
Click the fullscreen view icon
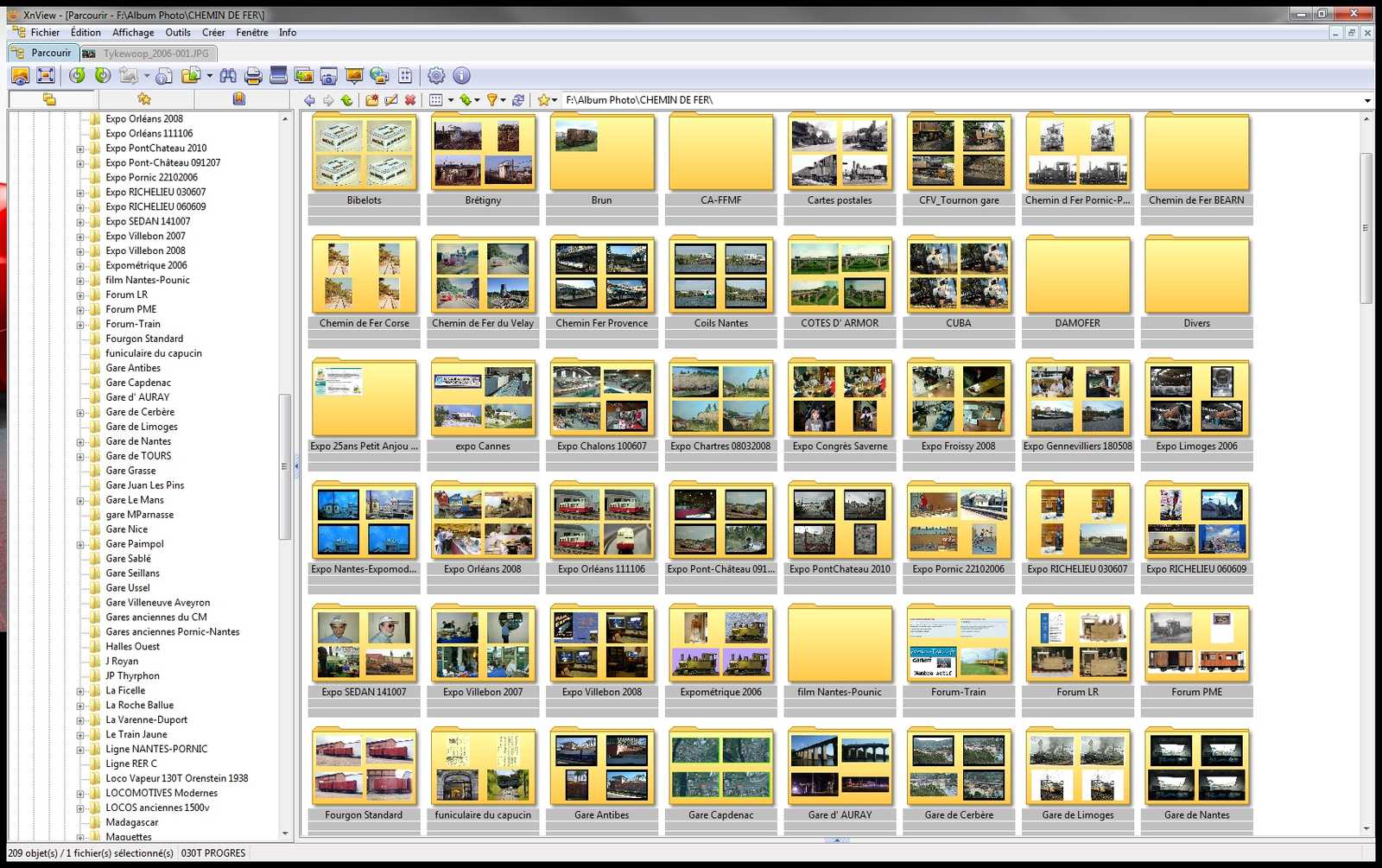pyautogui.click(x=46, y=76)
